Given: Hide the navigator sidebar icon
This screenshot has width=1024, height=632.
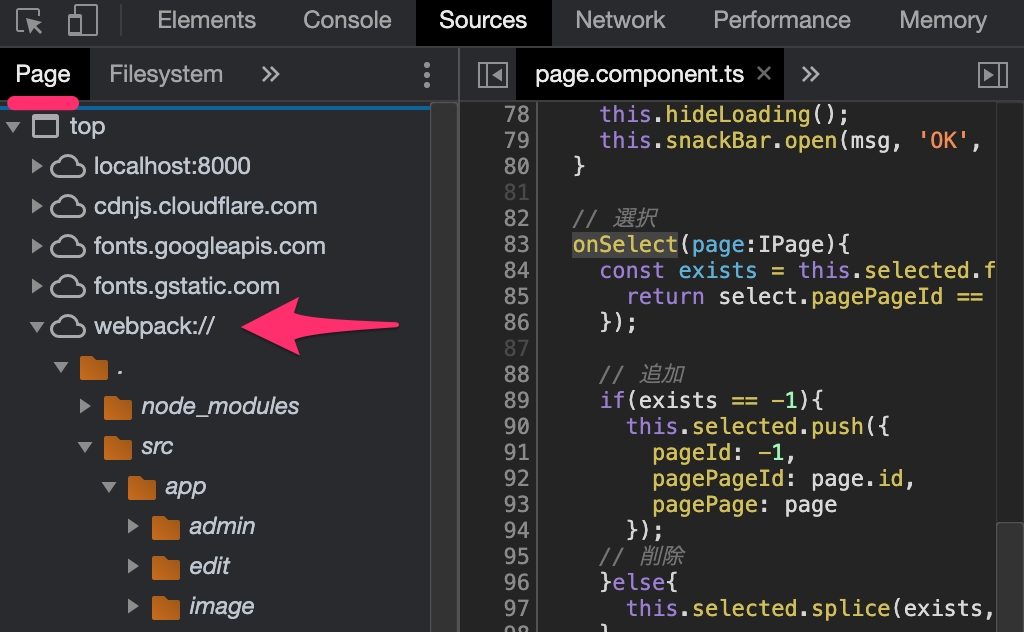Looking at the screenshot, I should [492, 75].
